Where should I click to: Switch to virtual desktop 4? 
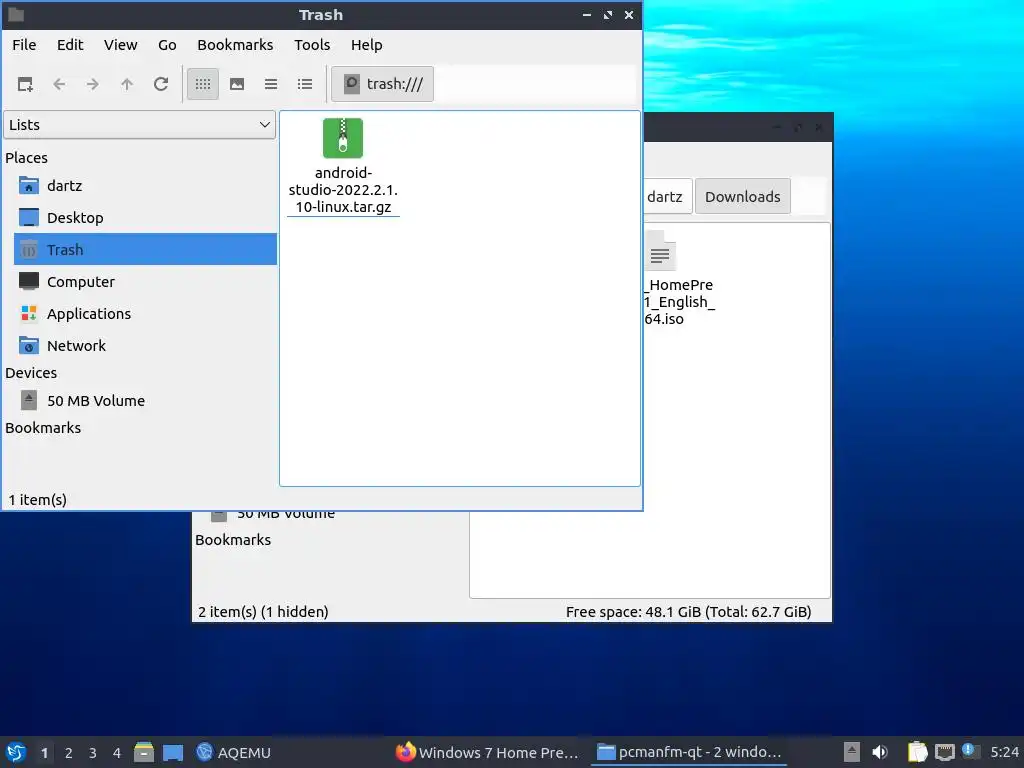[x=117, y=753]
